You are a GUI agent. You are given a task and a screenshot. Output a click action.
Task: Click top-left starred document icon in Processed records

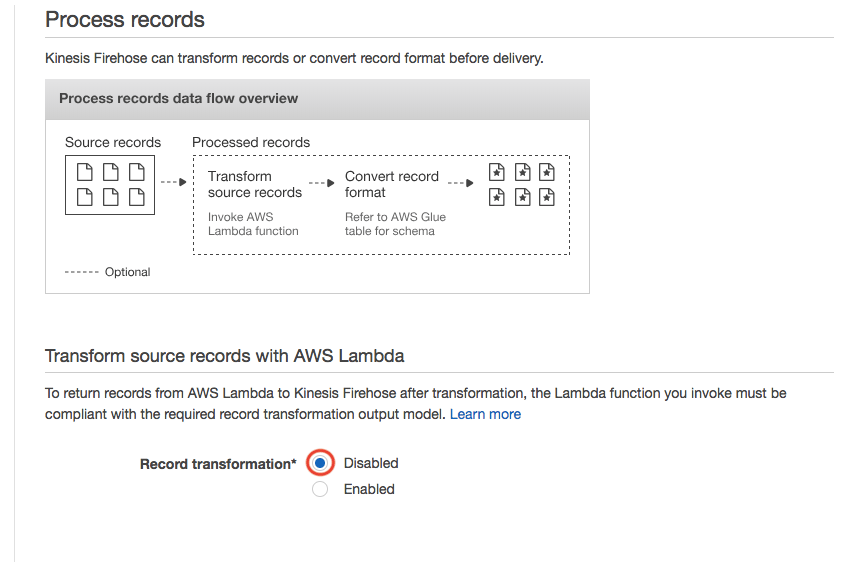[496, 172]
